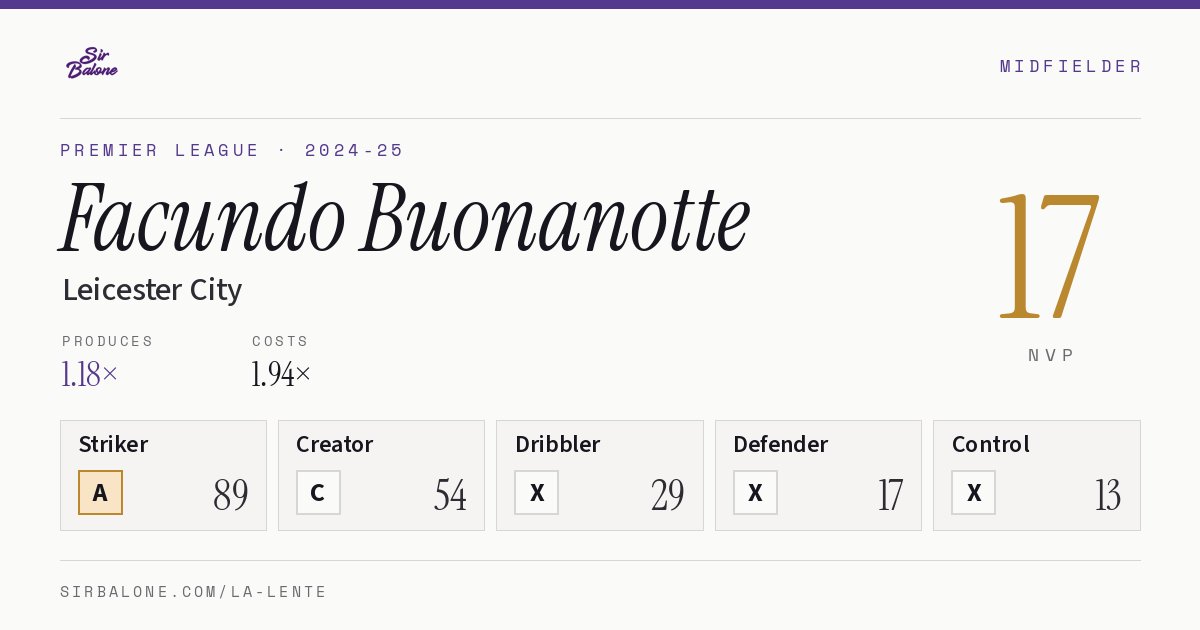This screenshot has height=630, width=1200.
Task: Click the X grade badge under Defender
Action: click(x=755, y=492)
